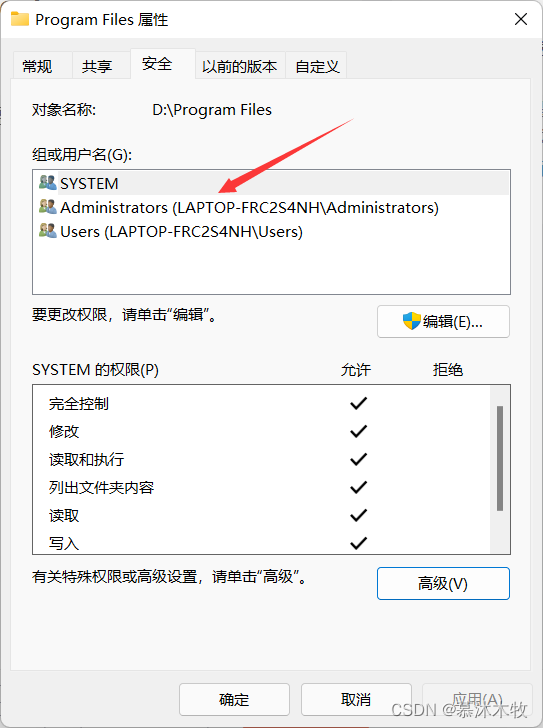
Task: Select Users (LAPTOP-FRC2S4NH\Users) entry
Action: click(x=272, y=231)
